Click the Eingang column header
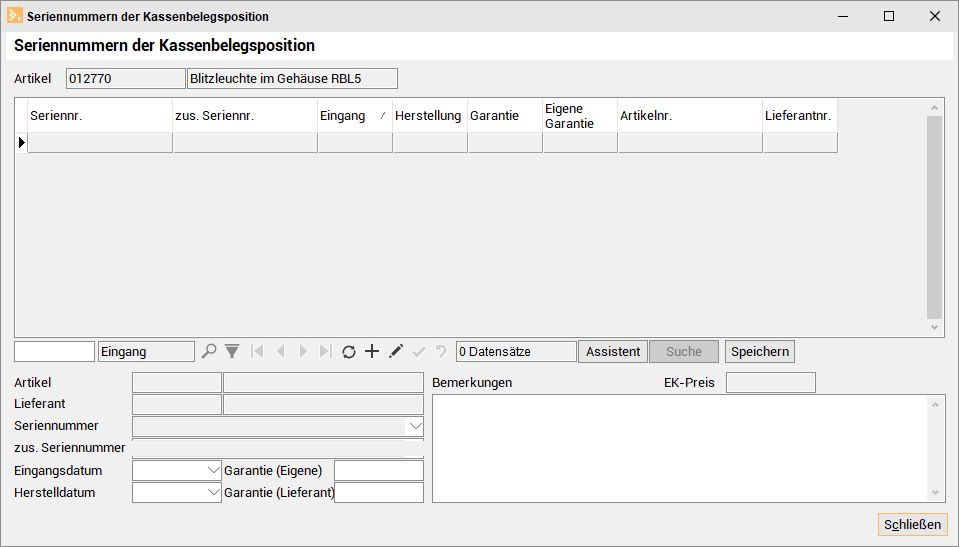Image resolution: width=959 pixels, height=547 pixels. tap(355, 116)
